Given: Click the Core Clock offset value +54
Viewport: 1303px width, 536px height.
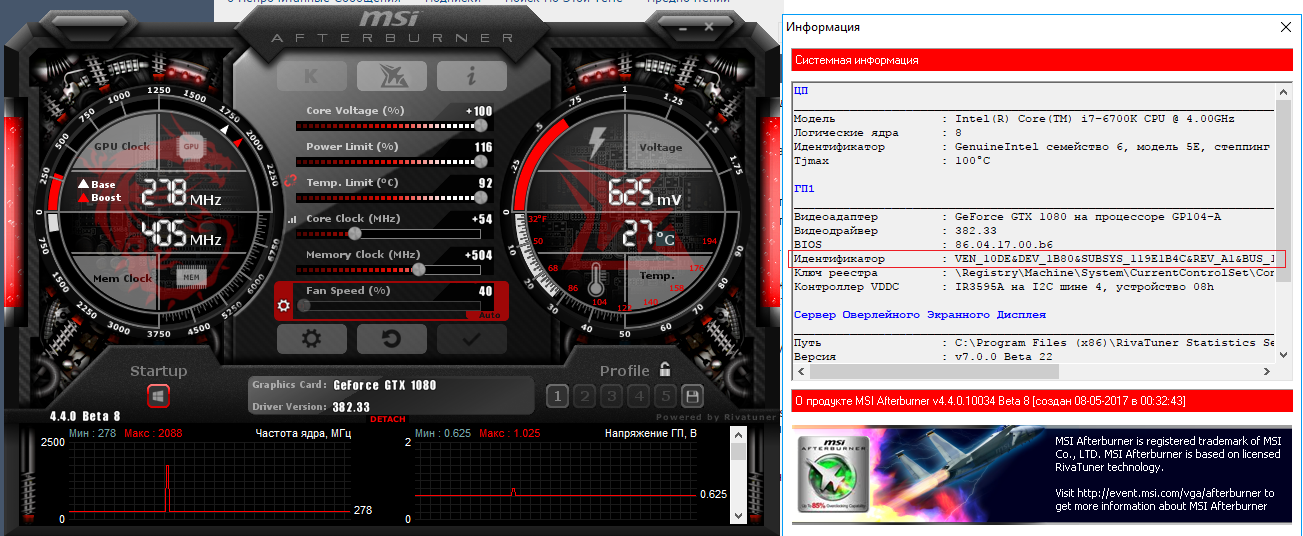Looking at the screenshot, I should click(482, 219).
